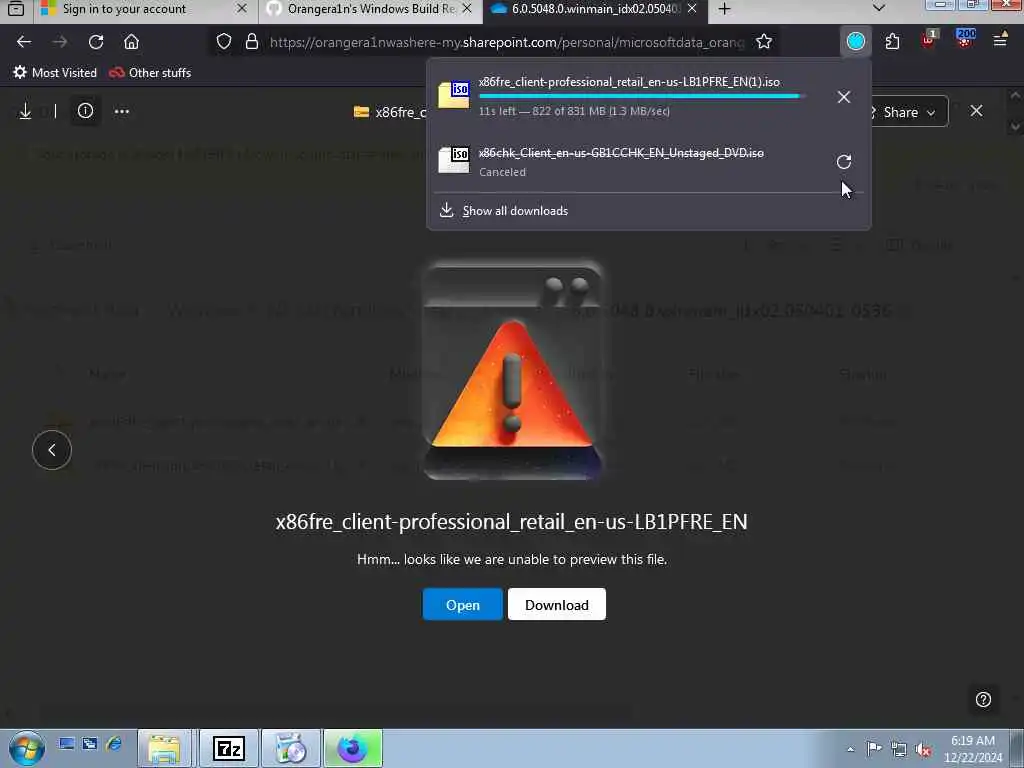
Task: Open the taskbar clock showing 6:19 AM
Action: [x=973, y=749]
